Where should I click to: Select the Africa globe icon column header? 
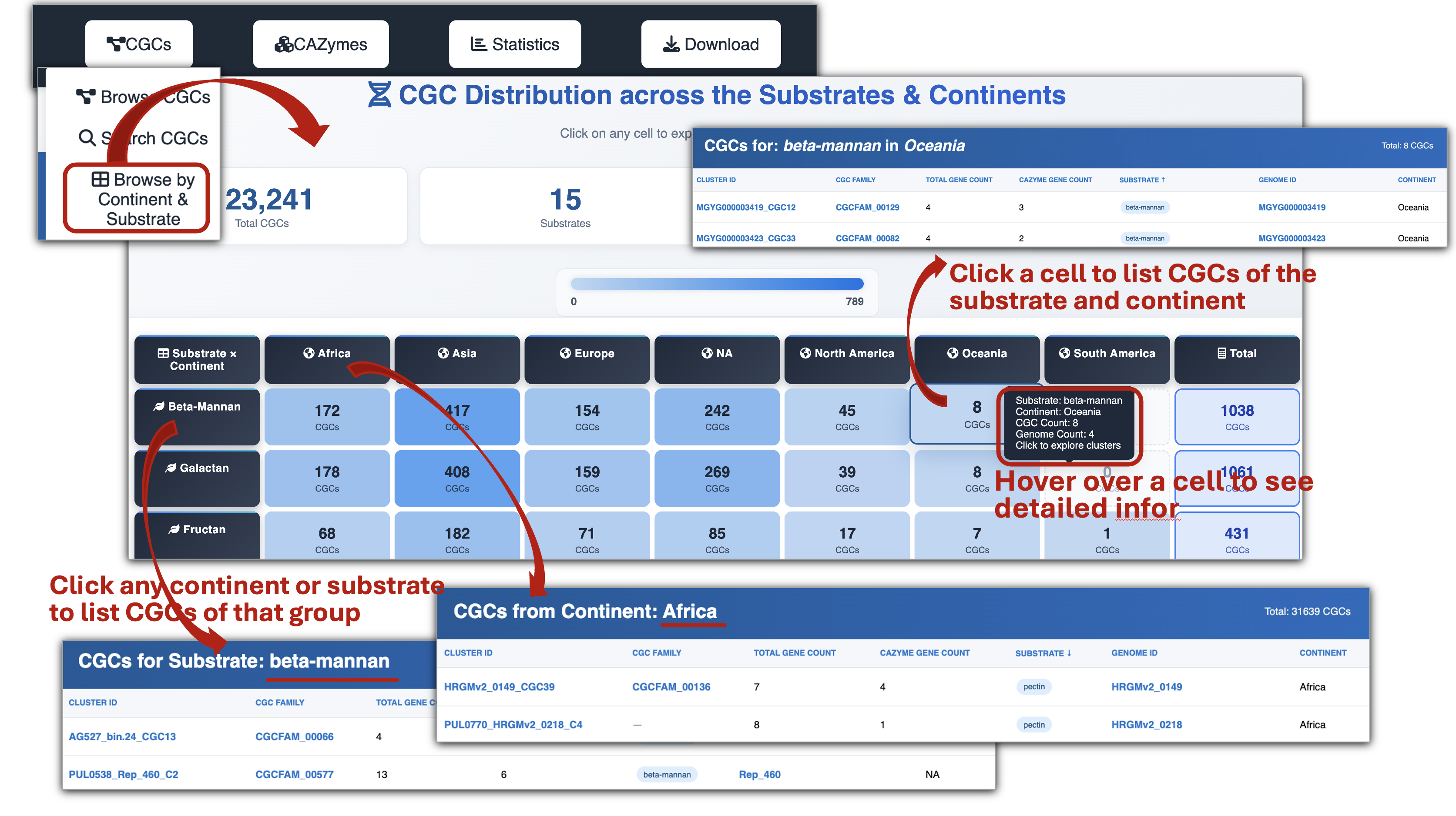click(310, 353)
